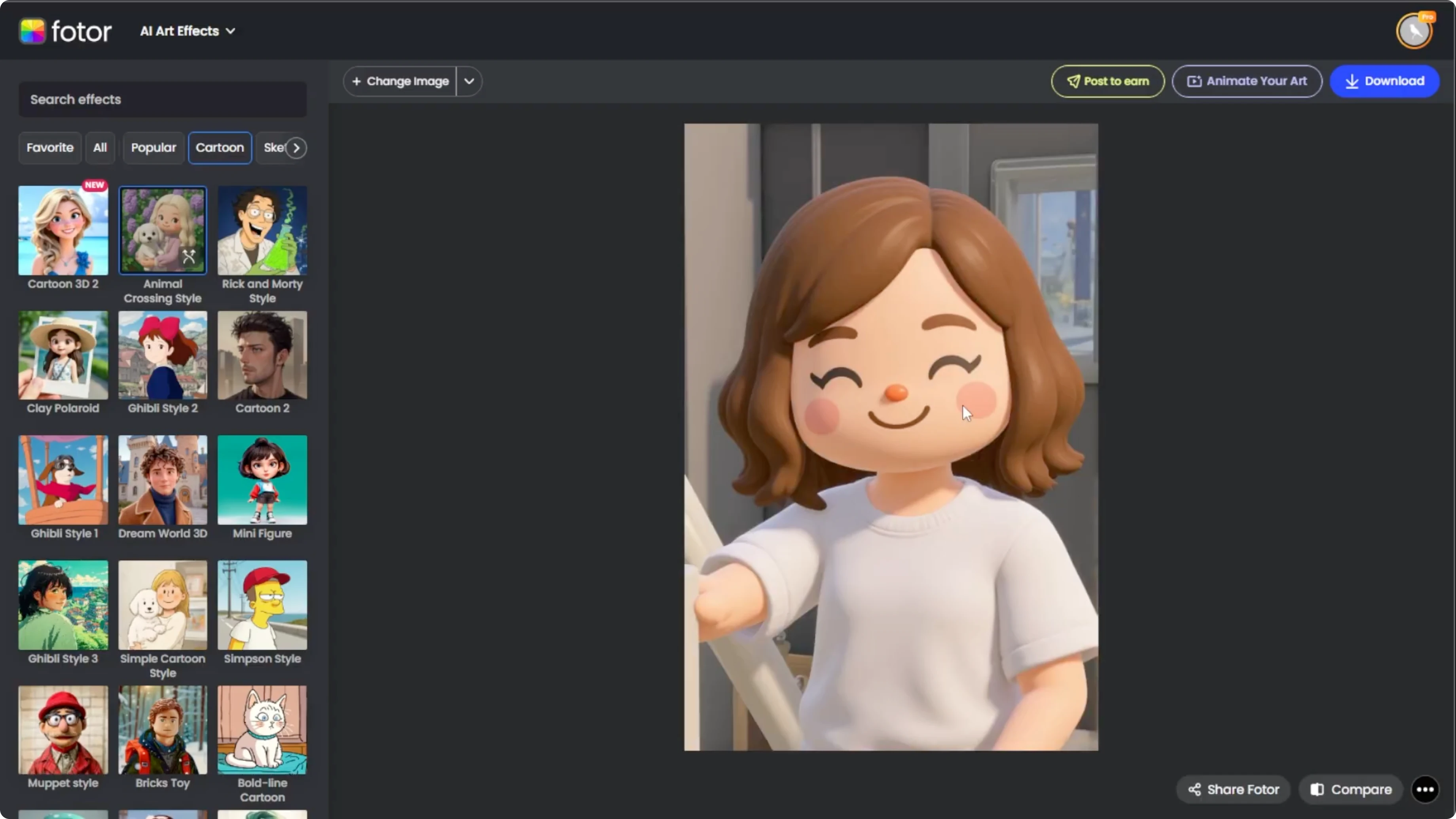Click the three-dots more options button
Viewport: 1456px width, 819px height.
tap(1425, 790)
